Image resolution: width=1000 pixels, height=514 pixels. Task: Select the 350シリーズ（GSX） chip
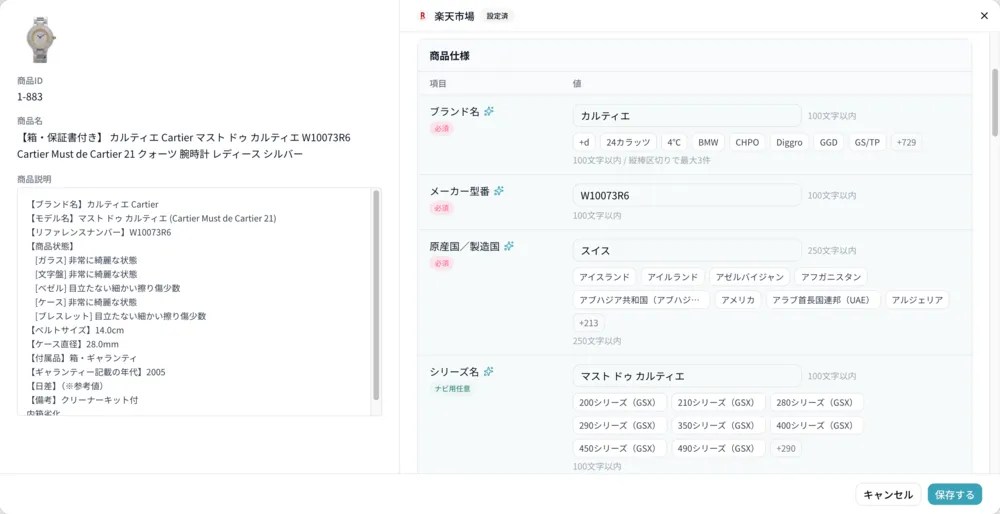tap(719, 425)
